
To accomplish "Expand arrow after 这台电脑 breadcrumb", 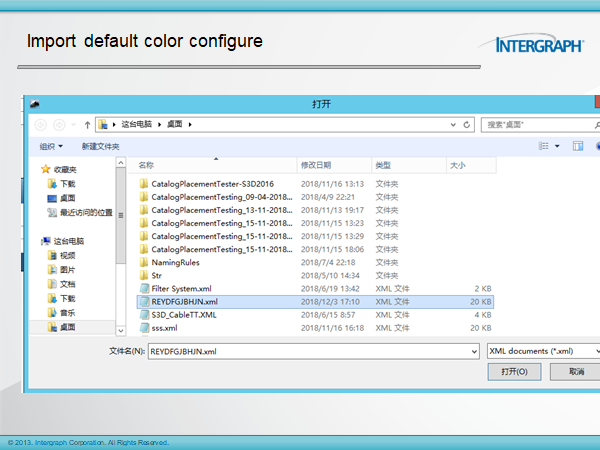I will (160, 124).
